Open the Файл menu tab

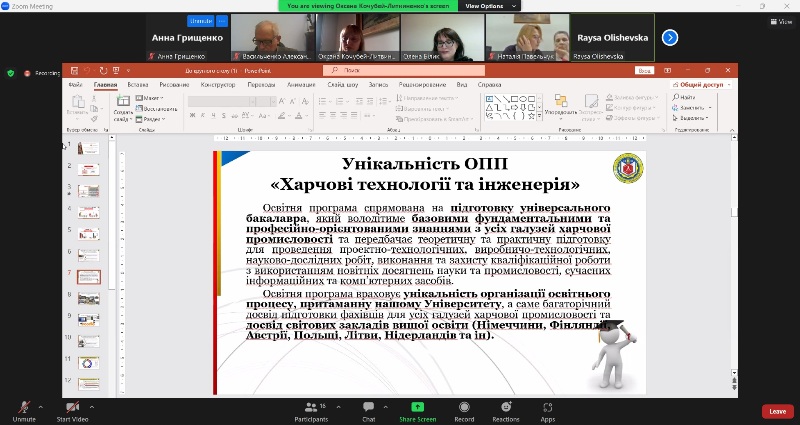76,85
